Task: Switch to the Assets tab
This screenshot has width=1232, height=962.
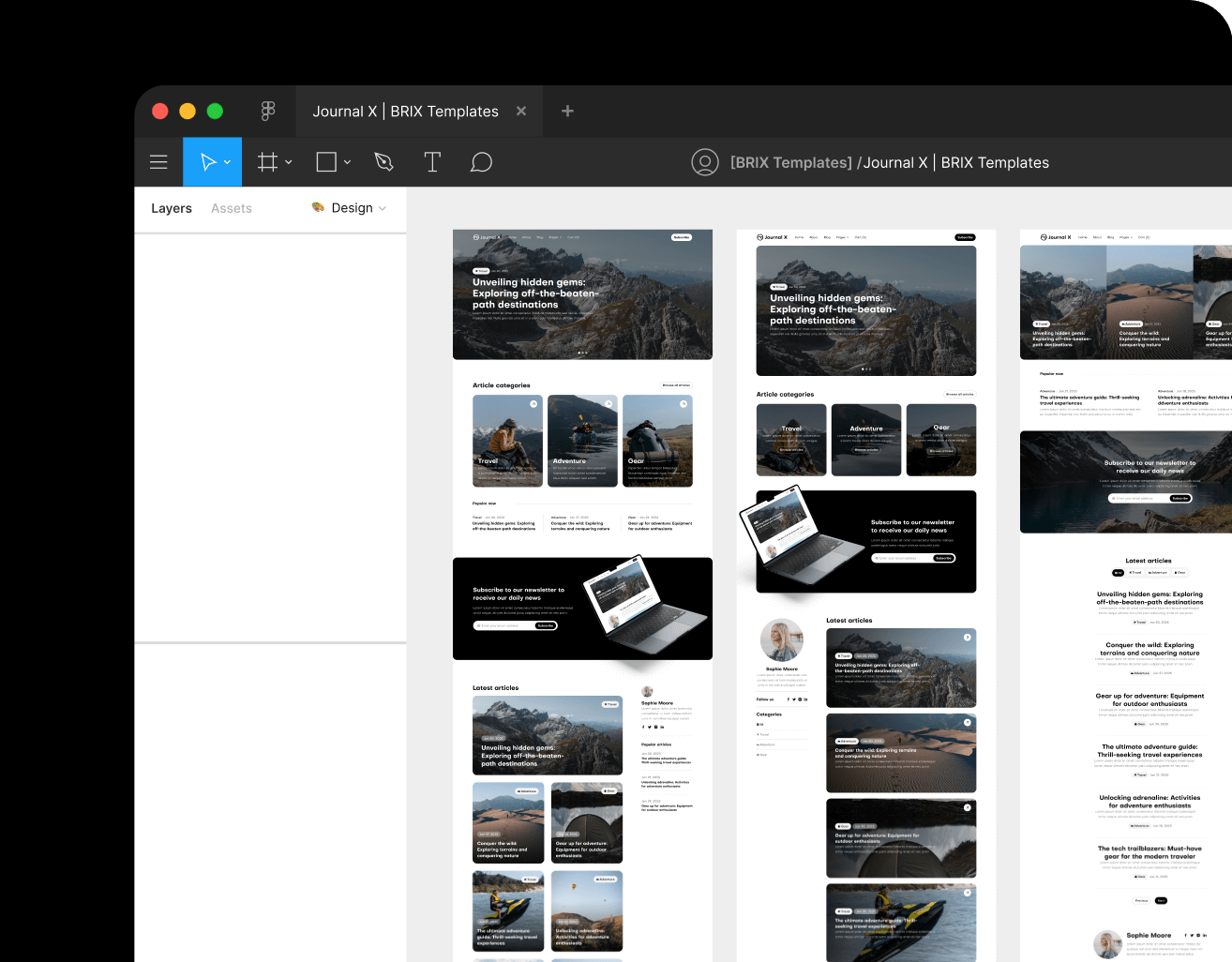Action: (232, 208)
